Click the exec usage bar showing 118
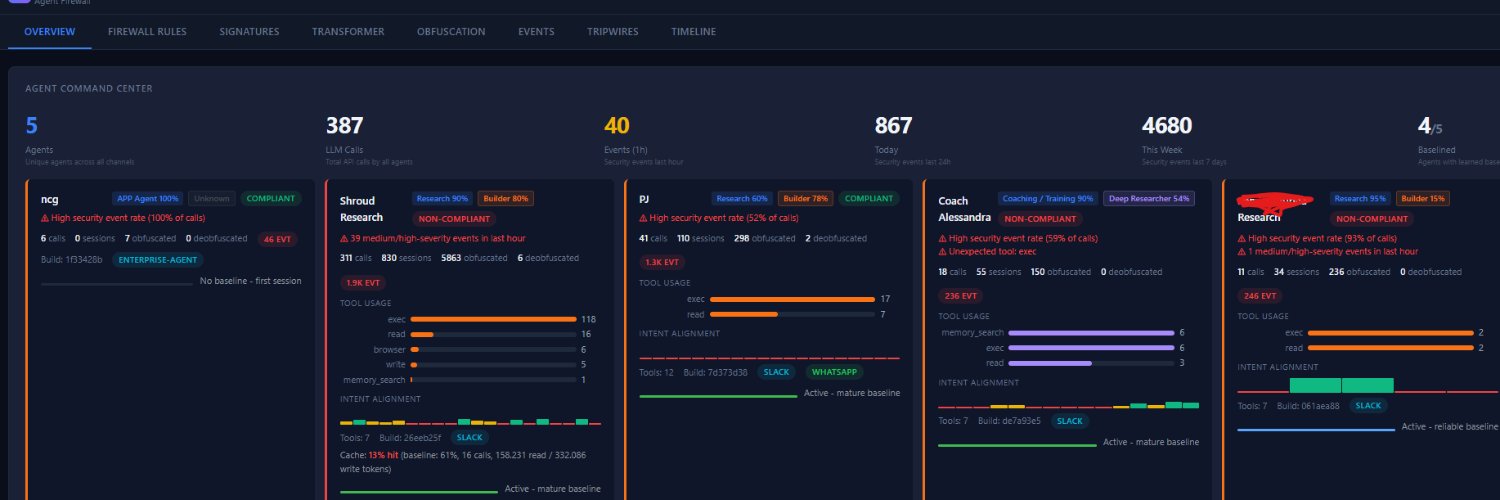This screenshot has height=500, width=1500. (x=493, y=319)
